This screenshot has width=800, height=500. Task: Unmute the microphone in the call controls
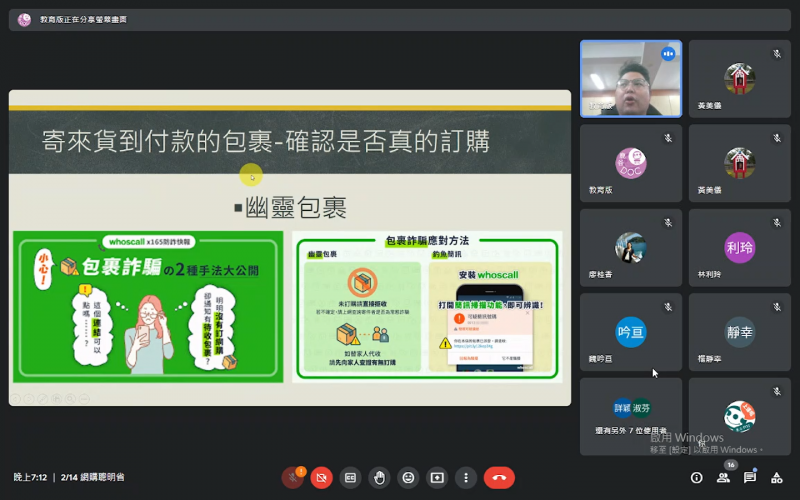[292, 478]
